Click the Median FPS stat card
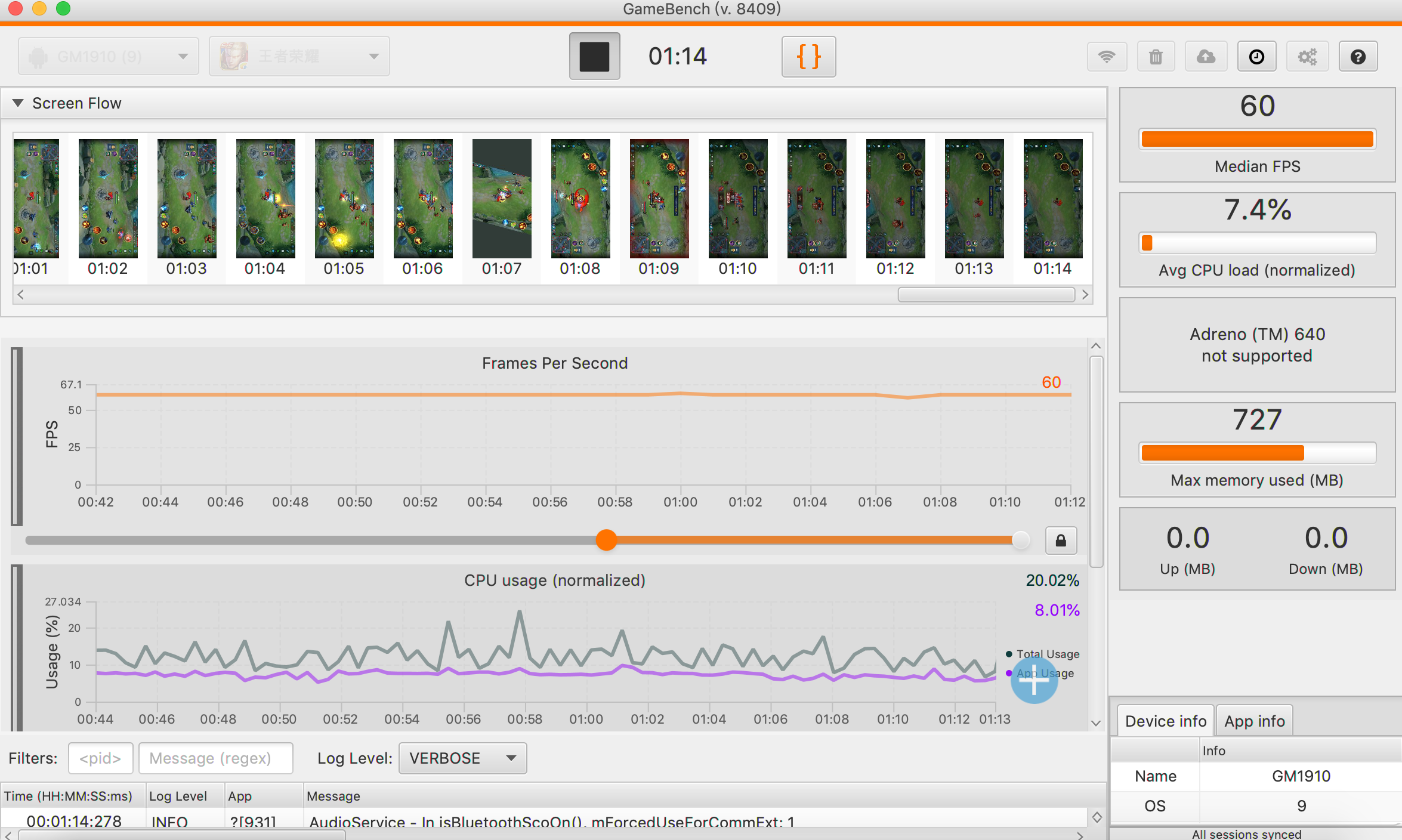The height and width of the screenshot is (840, 1402). click(1257, 135)
